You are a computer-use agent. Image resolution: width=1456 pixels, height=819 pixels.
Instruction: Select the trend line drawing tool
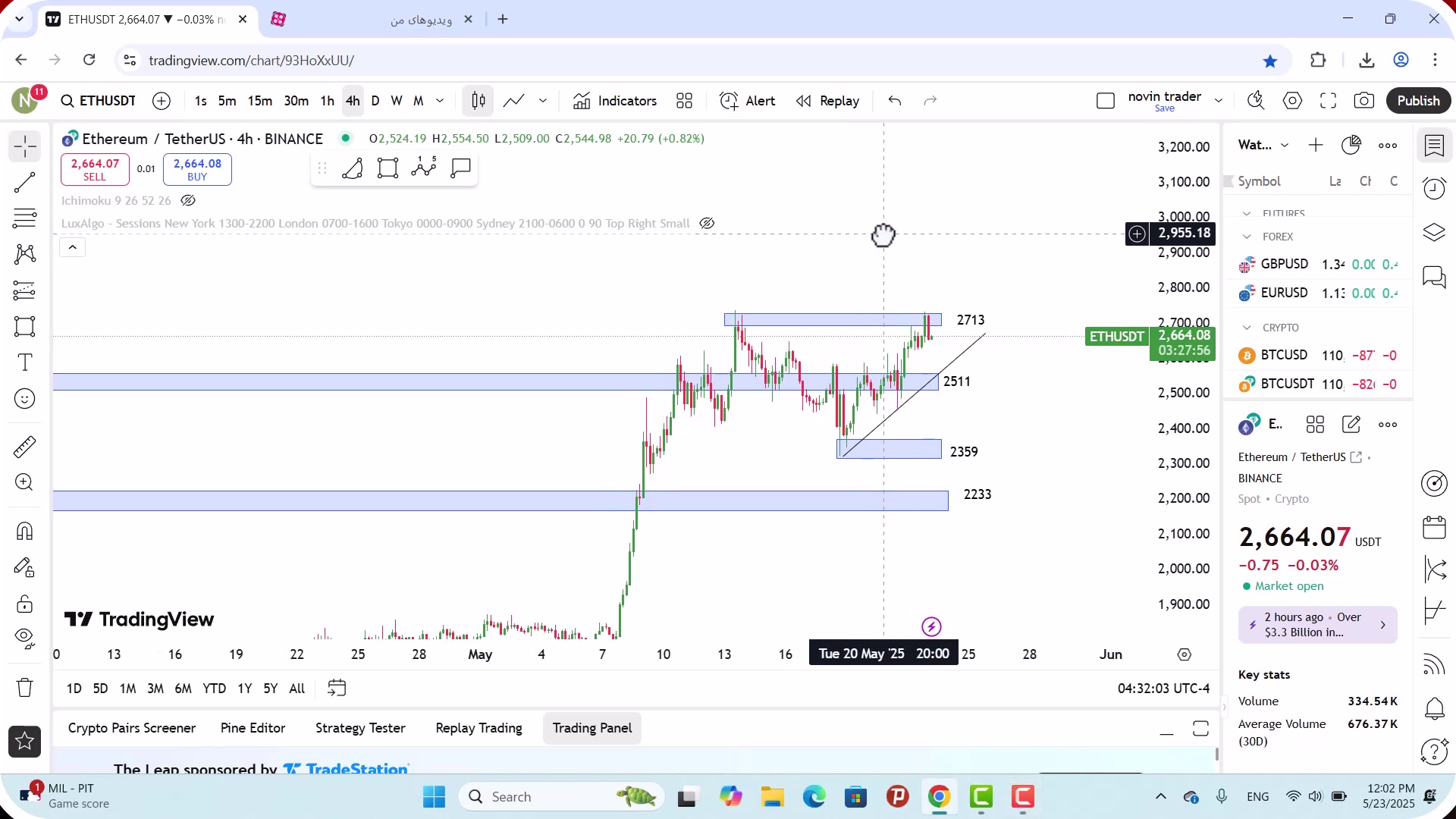point(25,183)
